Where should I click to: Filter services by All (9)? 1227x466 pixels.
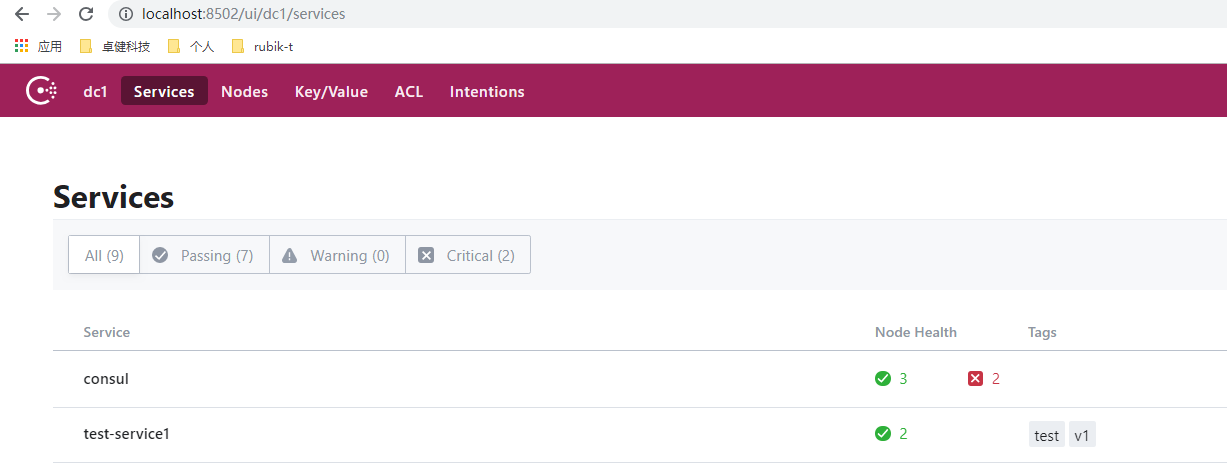(x=104, y=255)
